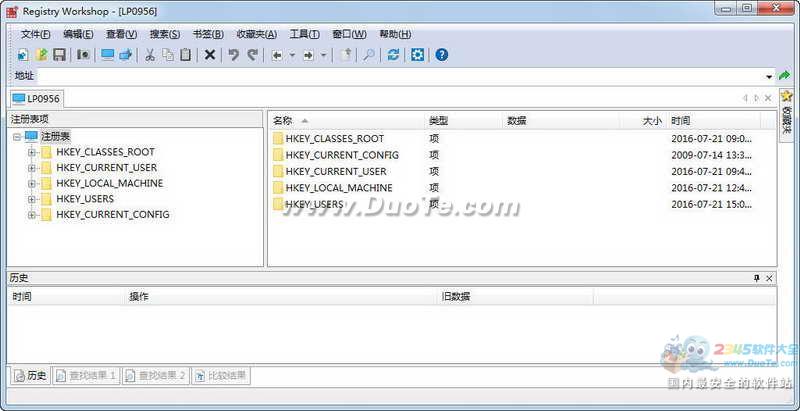The height and width of the screenshot is (411, 800).
Task: Click the snapshot camera toolbar icon
Action: (83, 55)
